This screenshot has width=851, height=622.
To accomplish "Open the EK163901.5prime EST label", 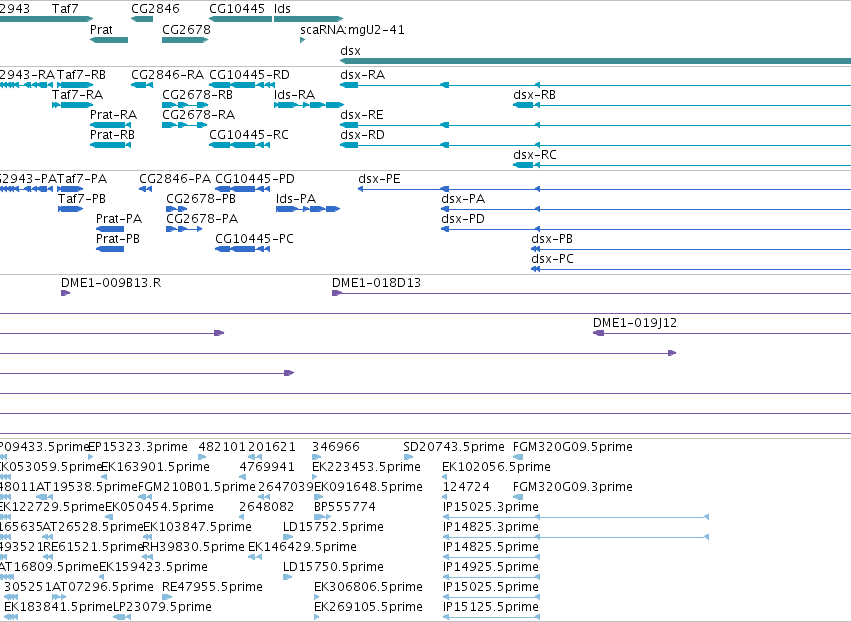I will point(156,467).
